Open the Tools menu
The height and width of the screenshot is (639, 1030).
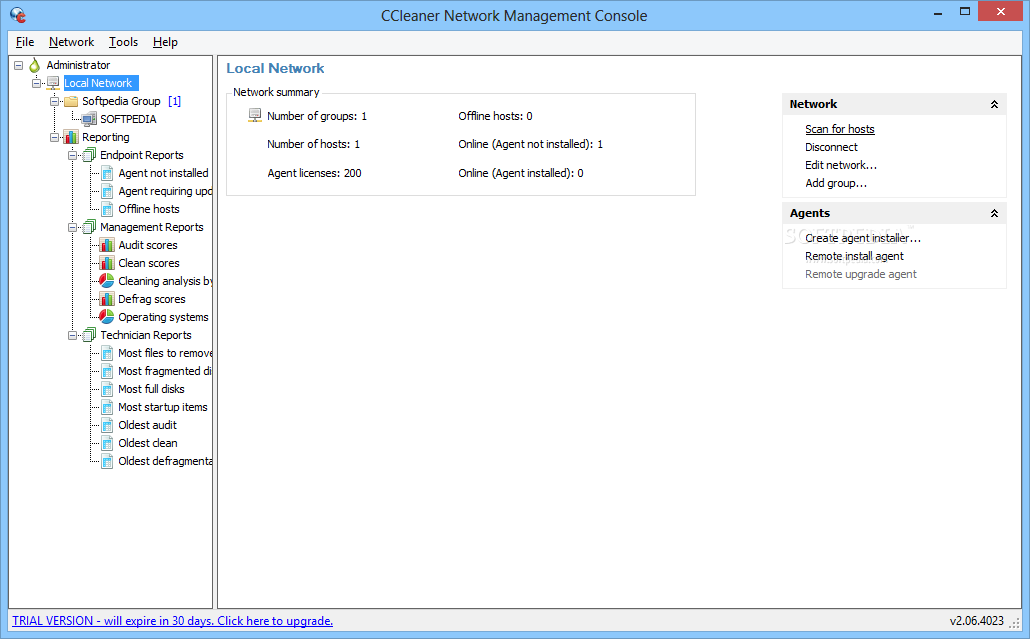pos(123,42)
